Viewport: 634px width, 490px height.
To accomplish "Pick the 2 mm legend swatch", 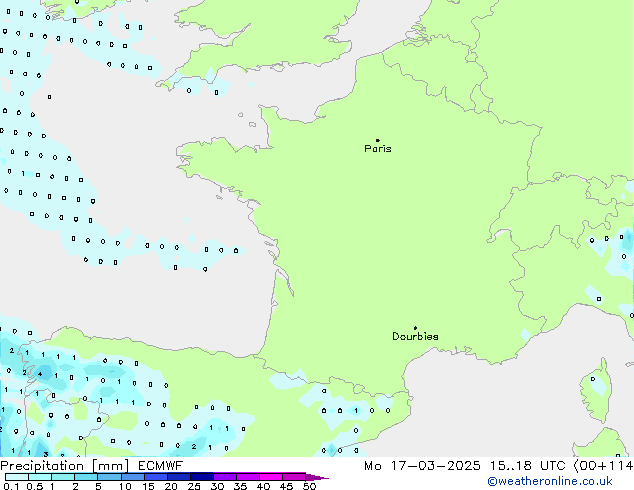I will pos(86,477).
